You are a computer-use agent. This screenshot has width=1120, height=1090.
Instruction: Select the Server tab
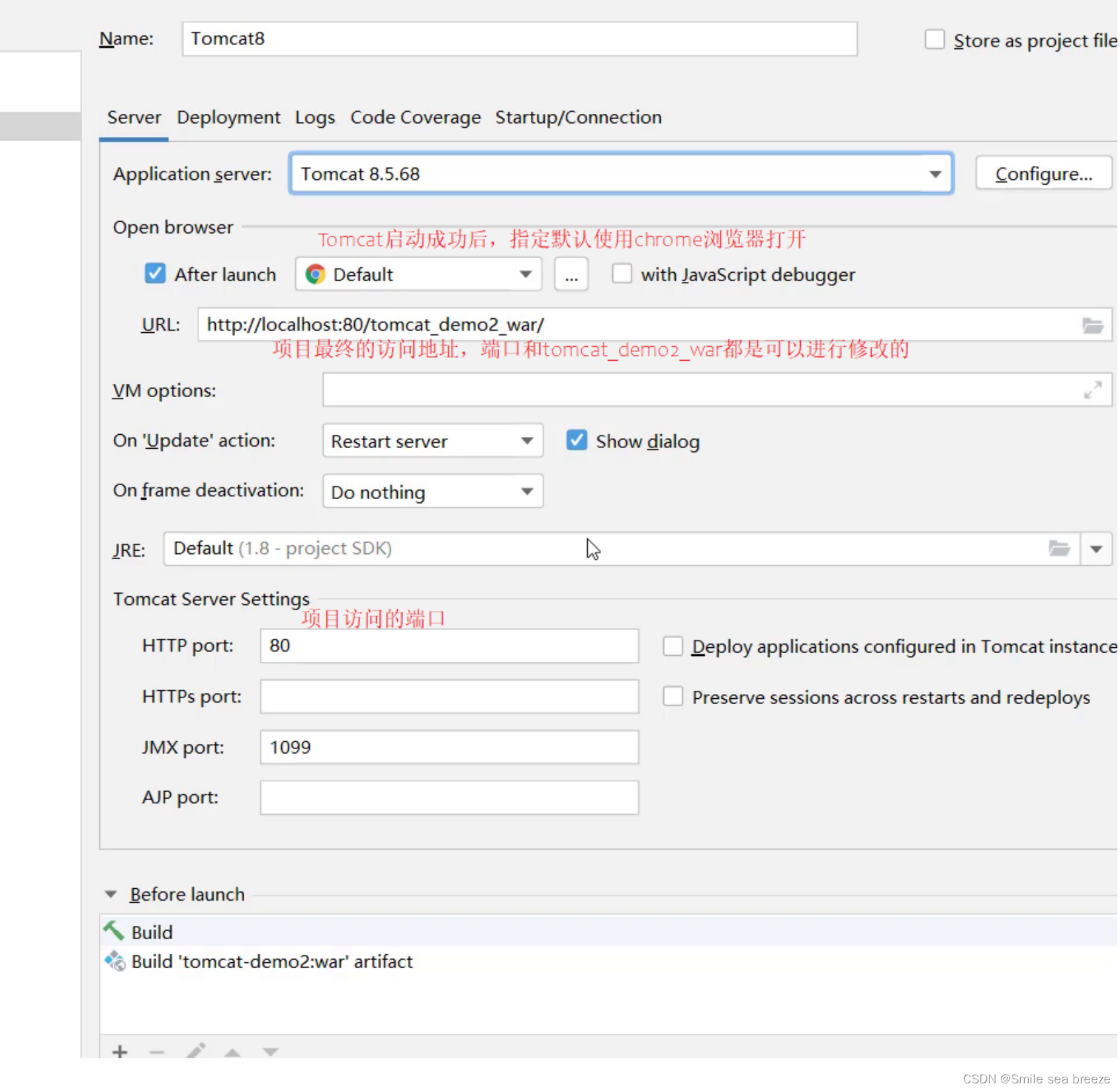pos(134,118)
